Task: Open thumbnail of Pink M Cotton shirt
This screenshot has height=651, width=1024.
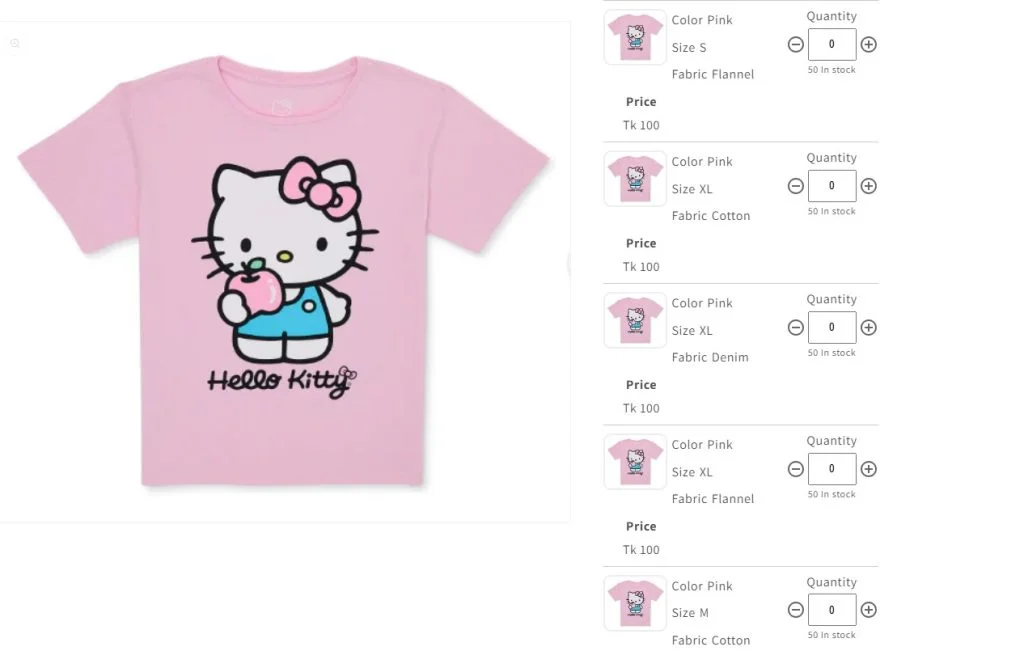Action: coord(635,603)
